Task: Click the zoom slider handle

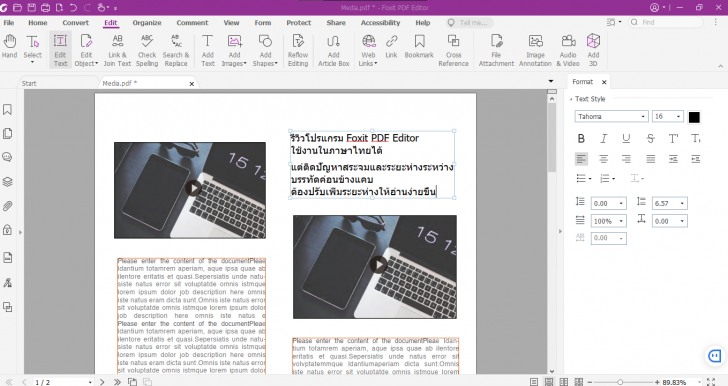Action: 620,382
